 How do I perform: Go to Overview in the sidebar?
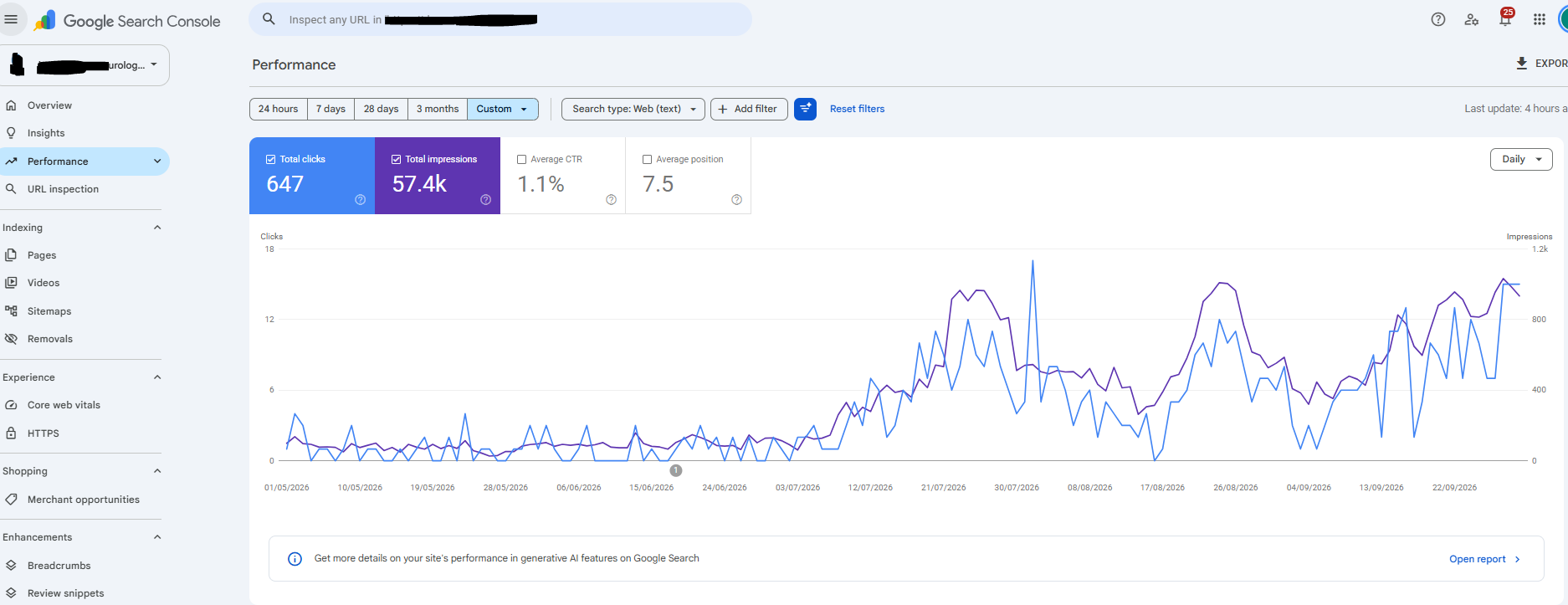tap(84, 105)
